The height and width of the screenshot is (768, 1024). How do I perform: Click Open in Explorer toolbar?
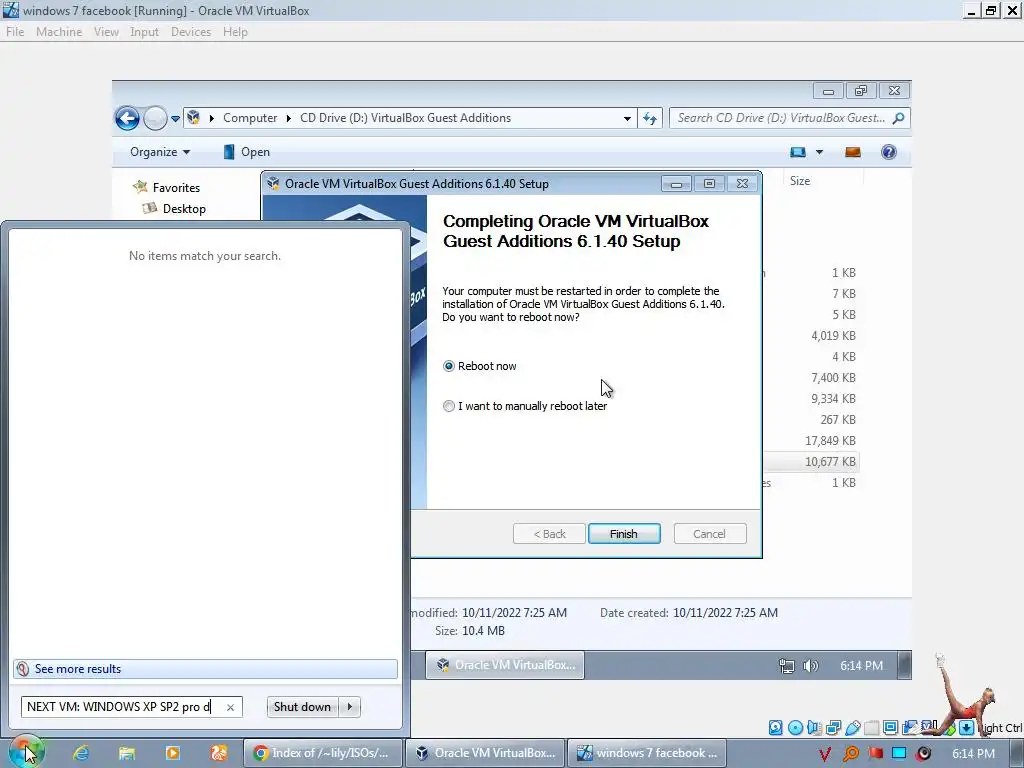tap(246, 152)
